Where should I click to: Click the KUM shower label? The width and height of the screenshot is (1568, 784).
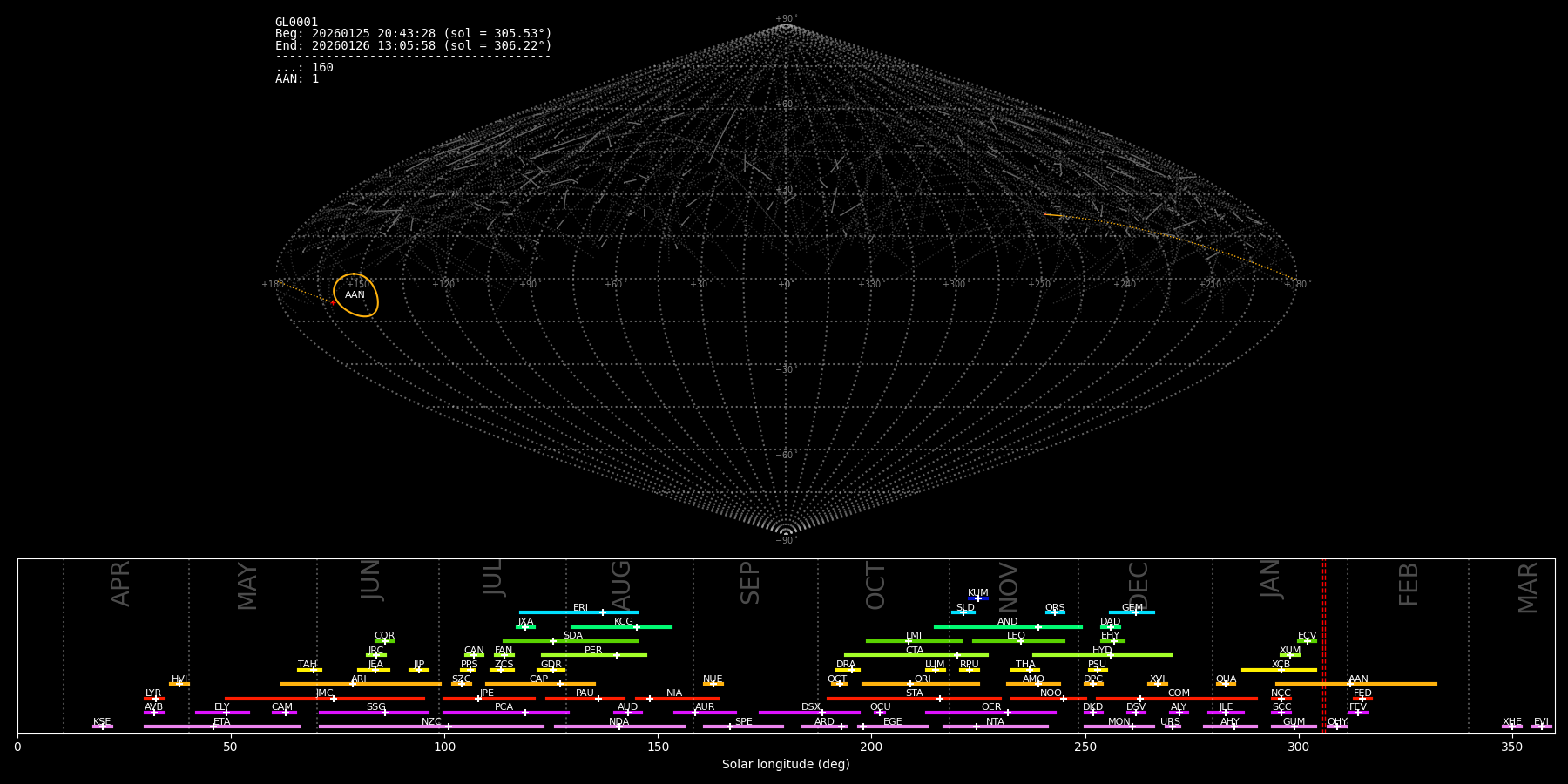pos(978,593)
